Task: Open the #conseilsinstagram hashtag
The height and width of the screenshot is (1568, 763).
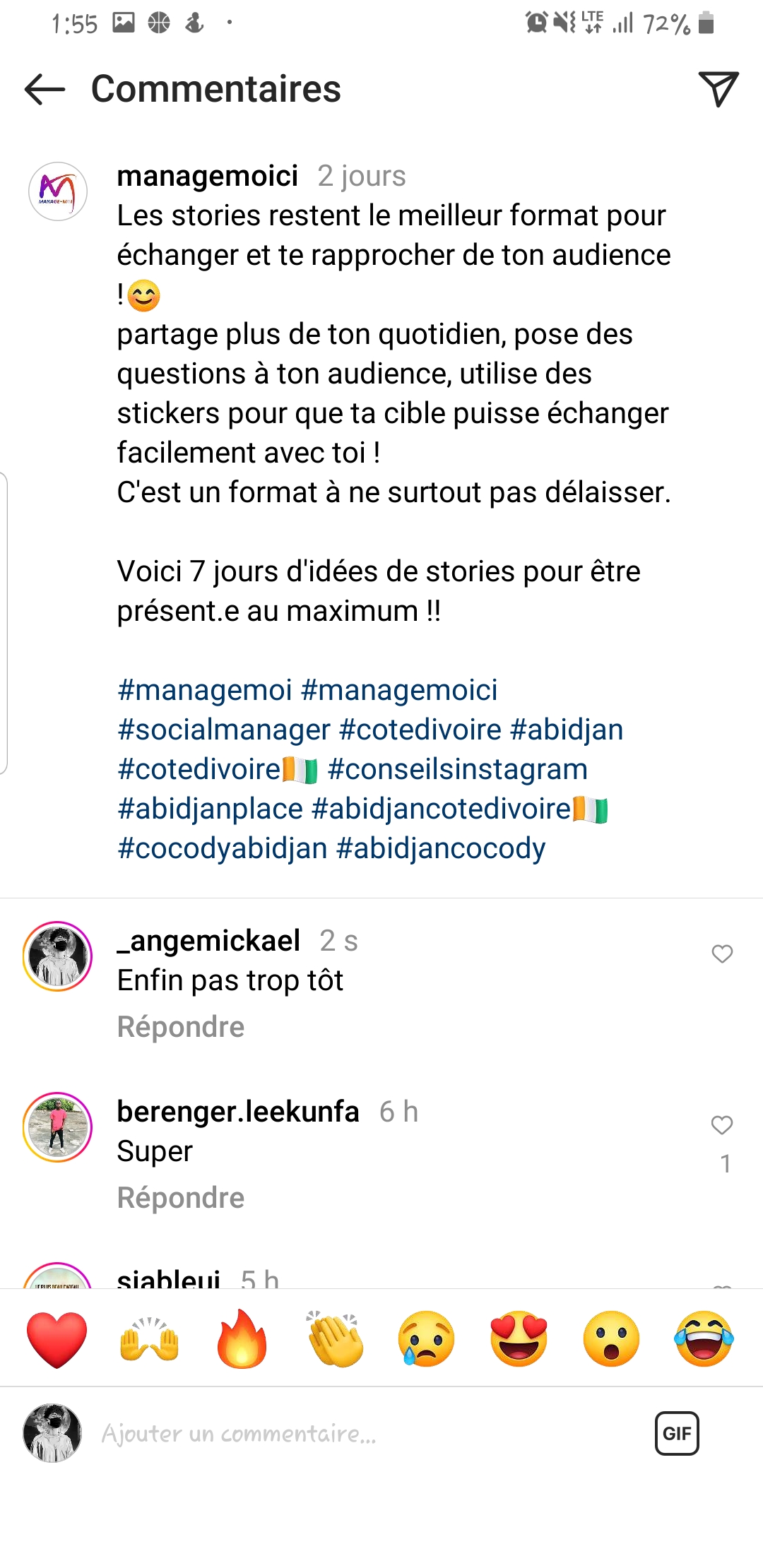Action: point(458,769)
